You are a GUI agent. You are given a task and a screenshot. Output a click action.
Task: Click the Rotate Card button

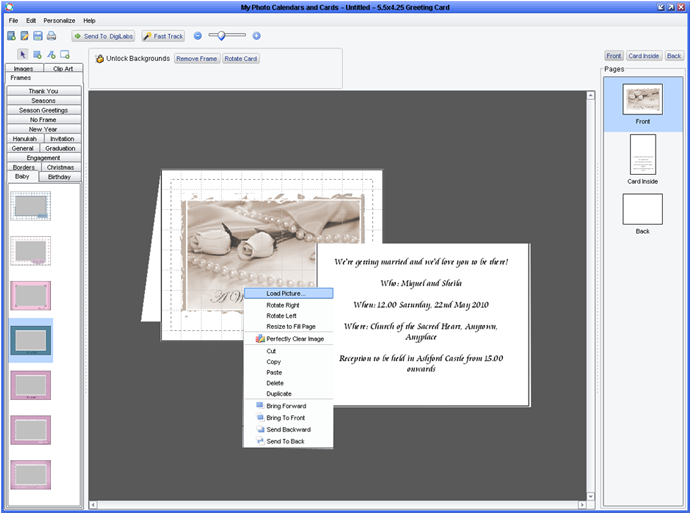tap(240, 58)
